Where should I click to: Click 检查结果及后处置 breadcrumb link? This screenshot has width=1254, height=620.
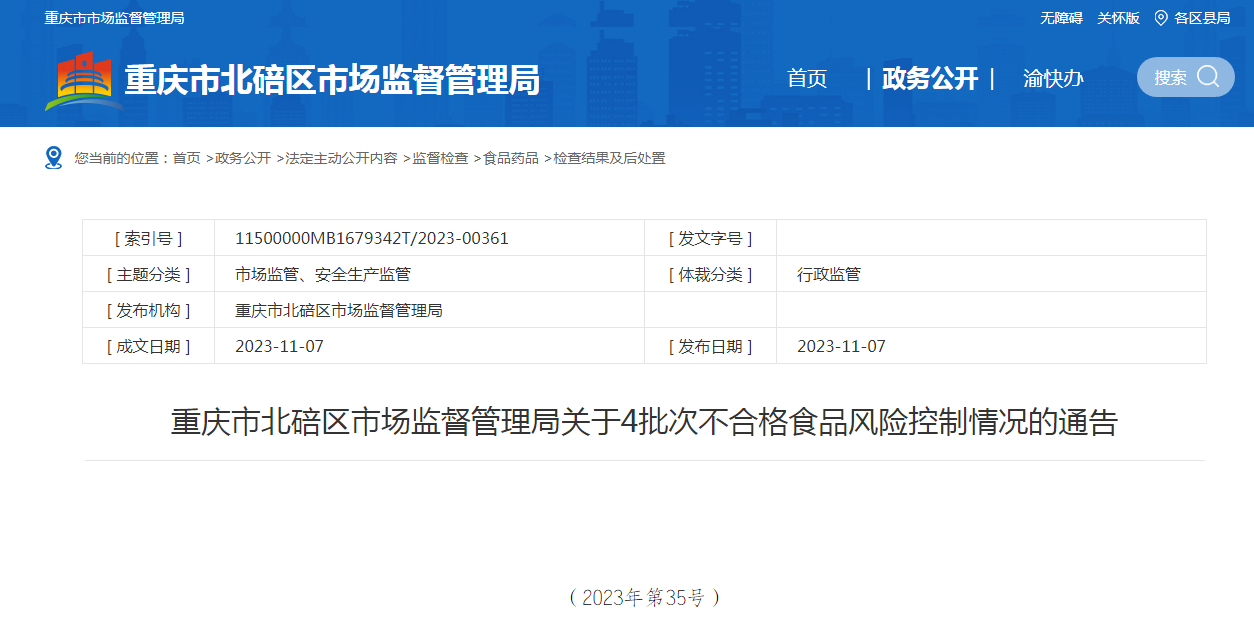[x=609, y=158]
